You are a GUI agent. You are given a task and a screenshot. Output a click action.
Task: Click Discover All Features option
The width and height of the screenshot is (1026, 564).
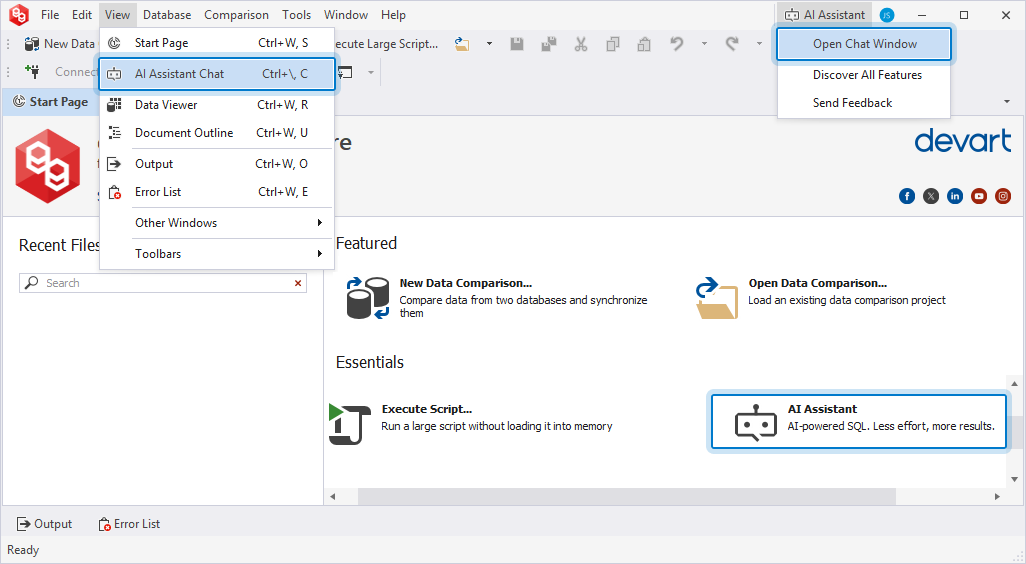tap(864, 75)
